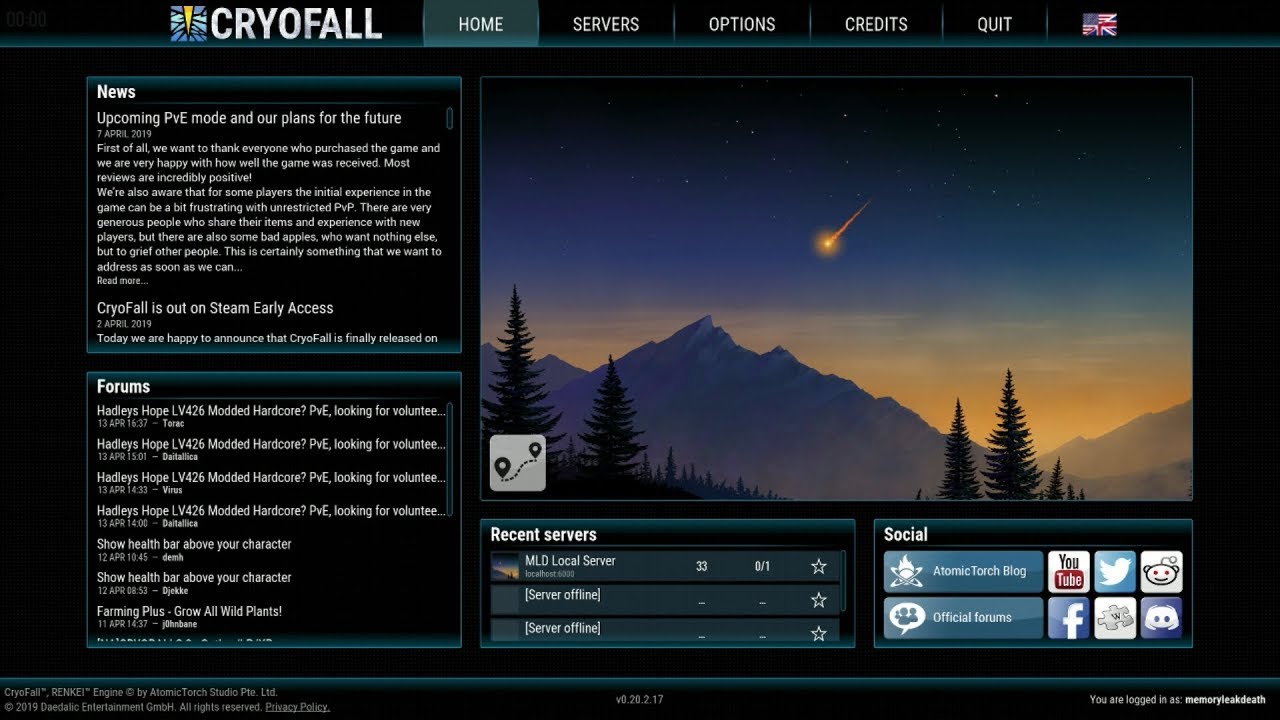Open the Discord social icon
The image size is (1280, 720).
1161,618
